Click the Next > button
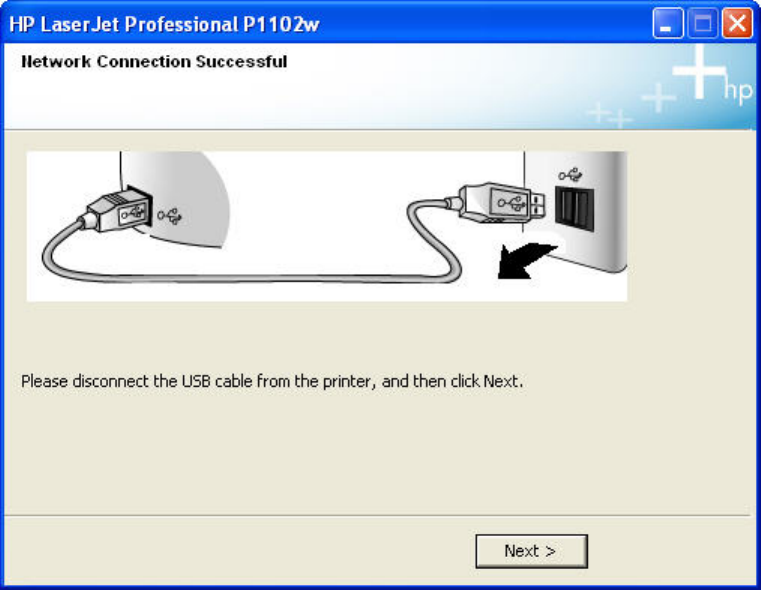 tap(531, 551)
